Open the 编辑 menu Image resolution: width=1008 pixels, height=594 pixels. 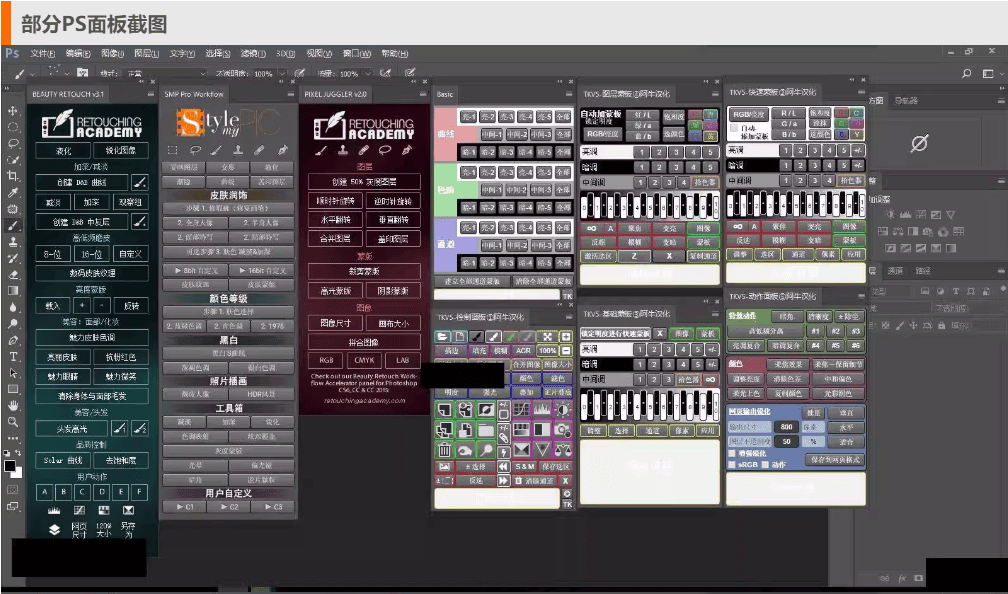(x=78, y=53)
